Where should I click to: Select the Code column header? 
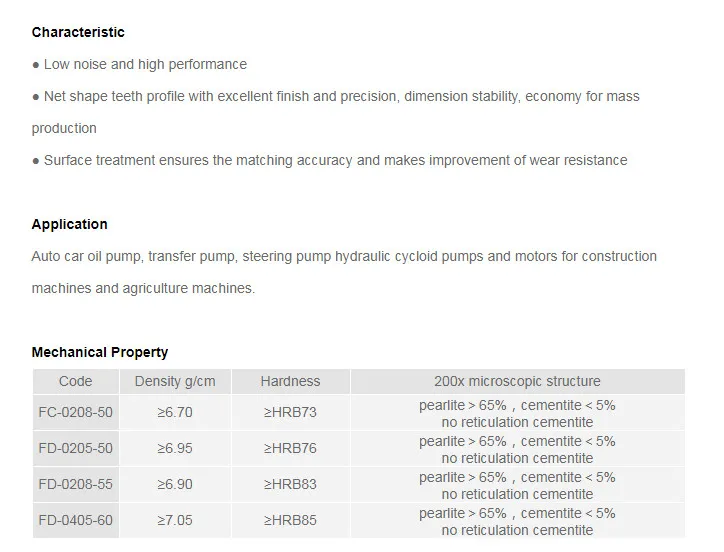(75, 381)
